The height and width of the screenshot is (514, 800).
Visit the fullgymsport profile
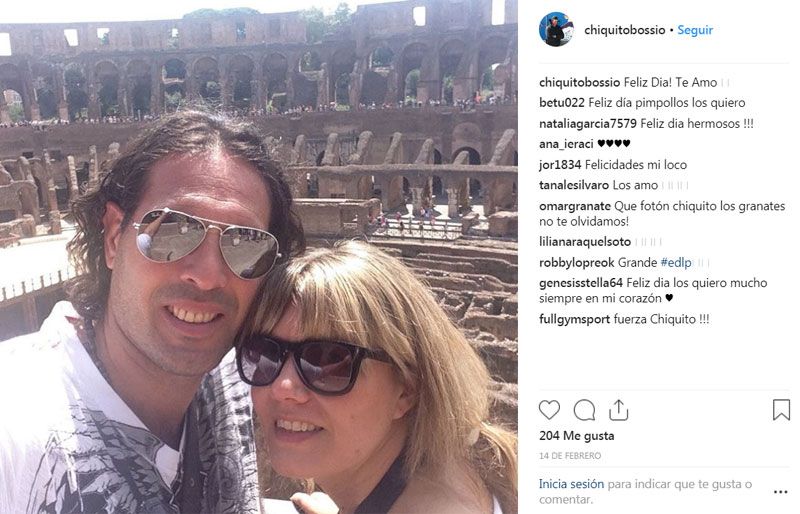coord(574,320)
